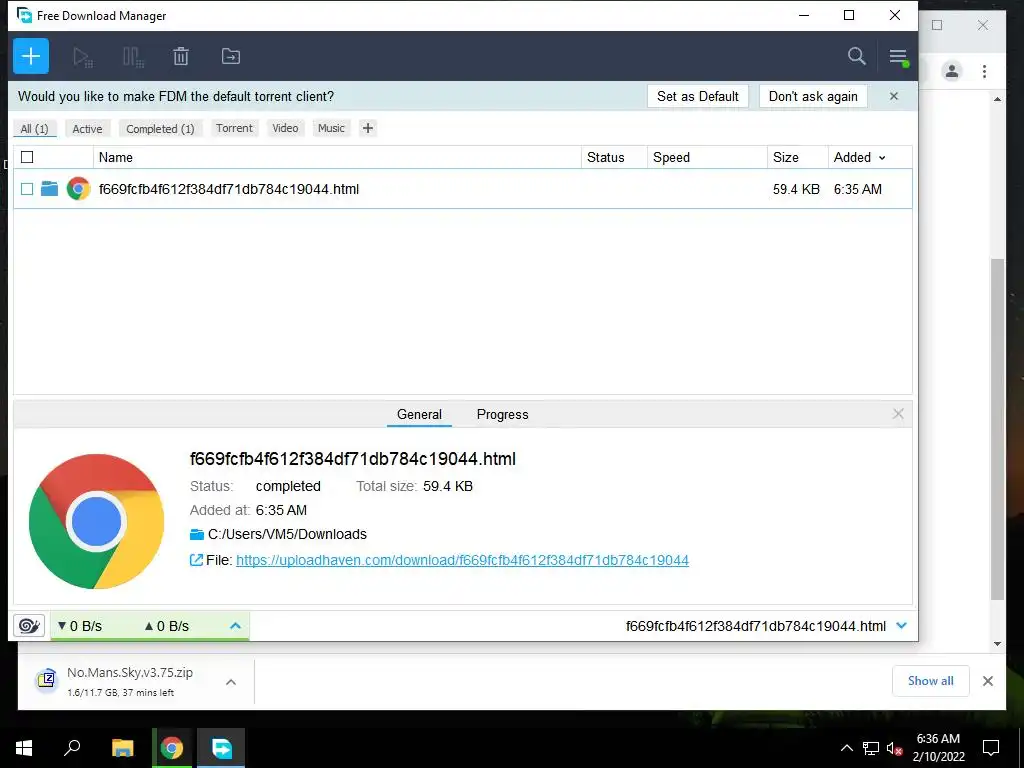Click the blue folder icon in download row
The image size is (1024, 768).
pyautogui.click(x=50, y=189)
